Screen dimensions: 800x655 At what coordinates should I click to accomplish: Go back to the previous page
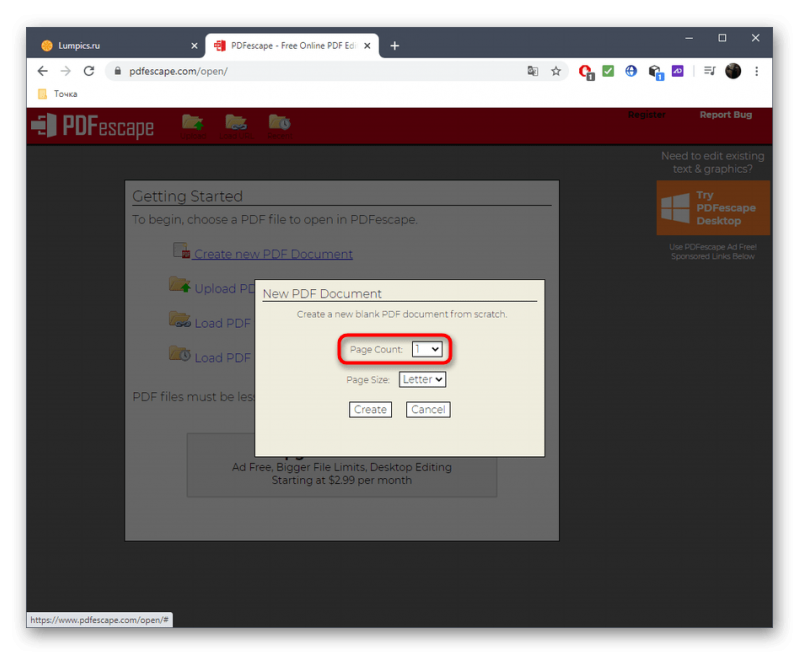click(x=43, y=71)
